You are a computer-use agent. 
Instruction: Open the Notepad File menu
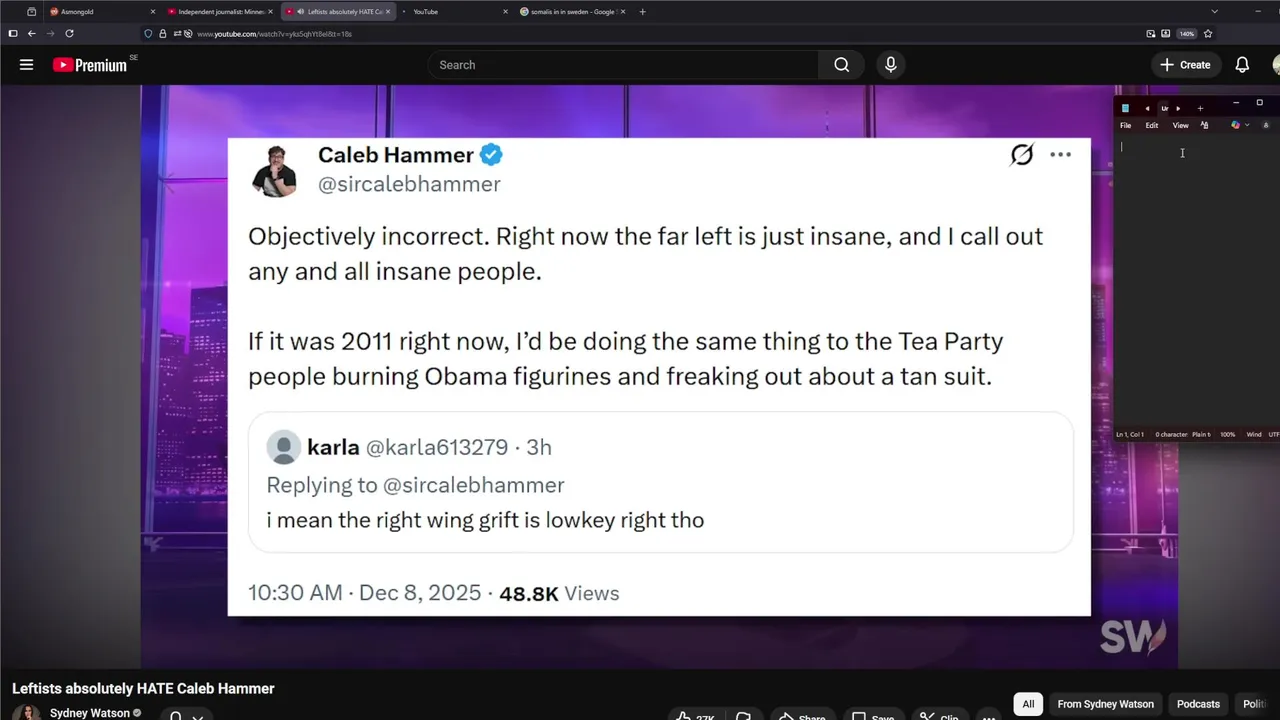[1125, 125]
